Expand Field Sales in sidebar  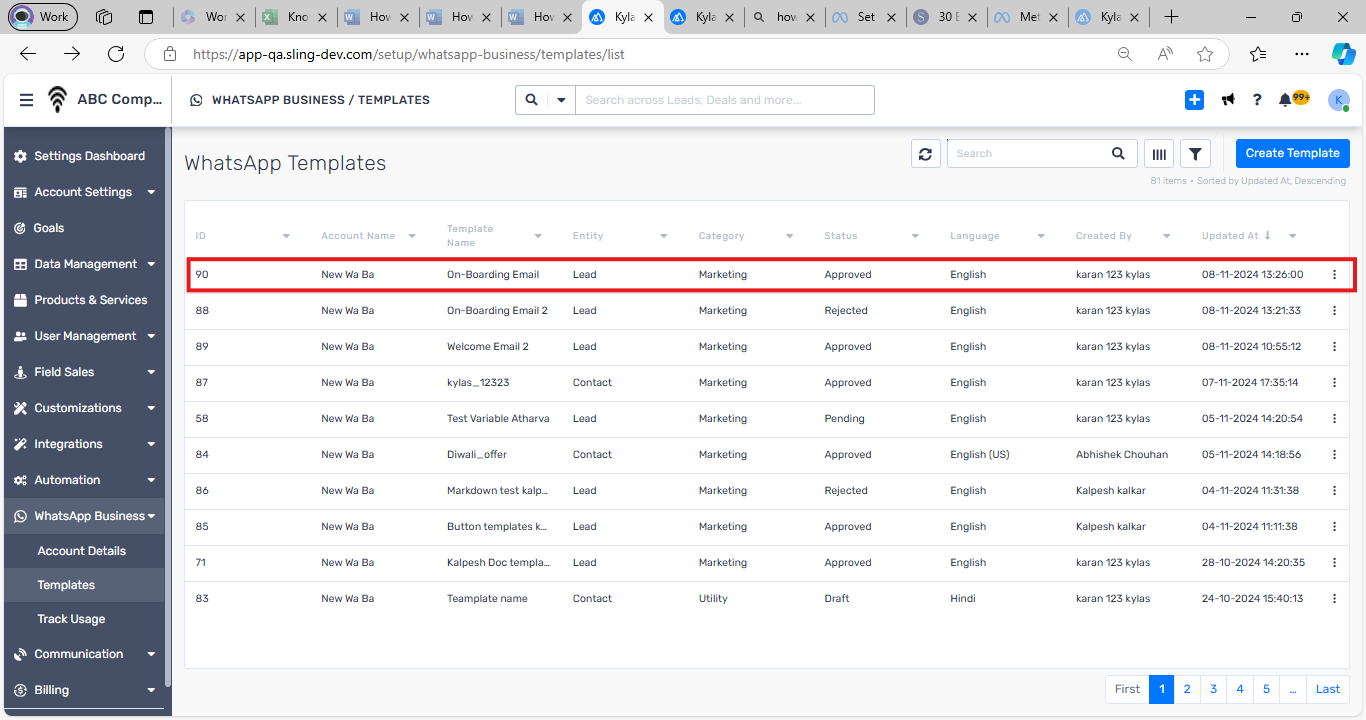(x=84, y=372)
